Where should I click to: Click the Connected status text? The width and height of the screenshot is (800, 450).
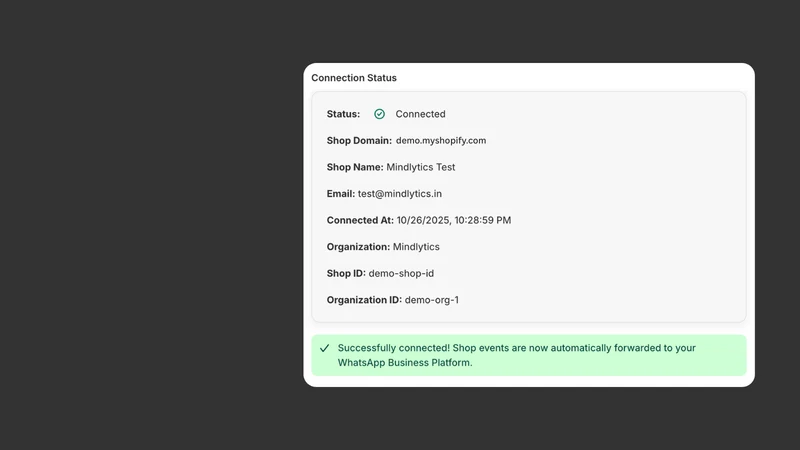pyautogui.click(x=420, y=114)
